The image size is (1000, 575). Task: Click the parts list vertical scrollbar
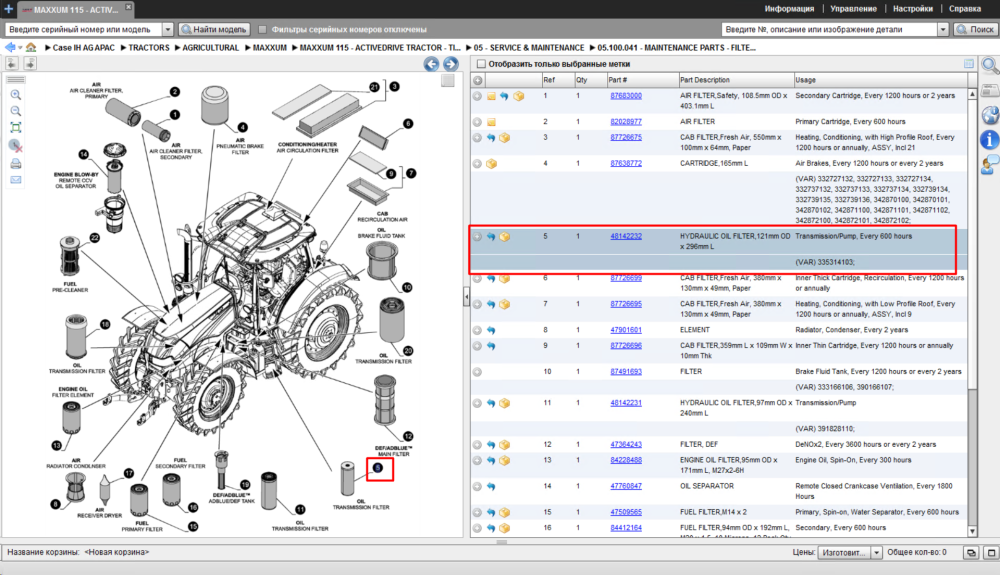pyautogui.click(x=972, y=312)
